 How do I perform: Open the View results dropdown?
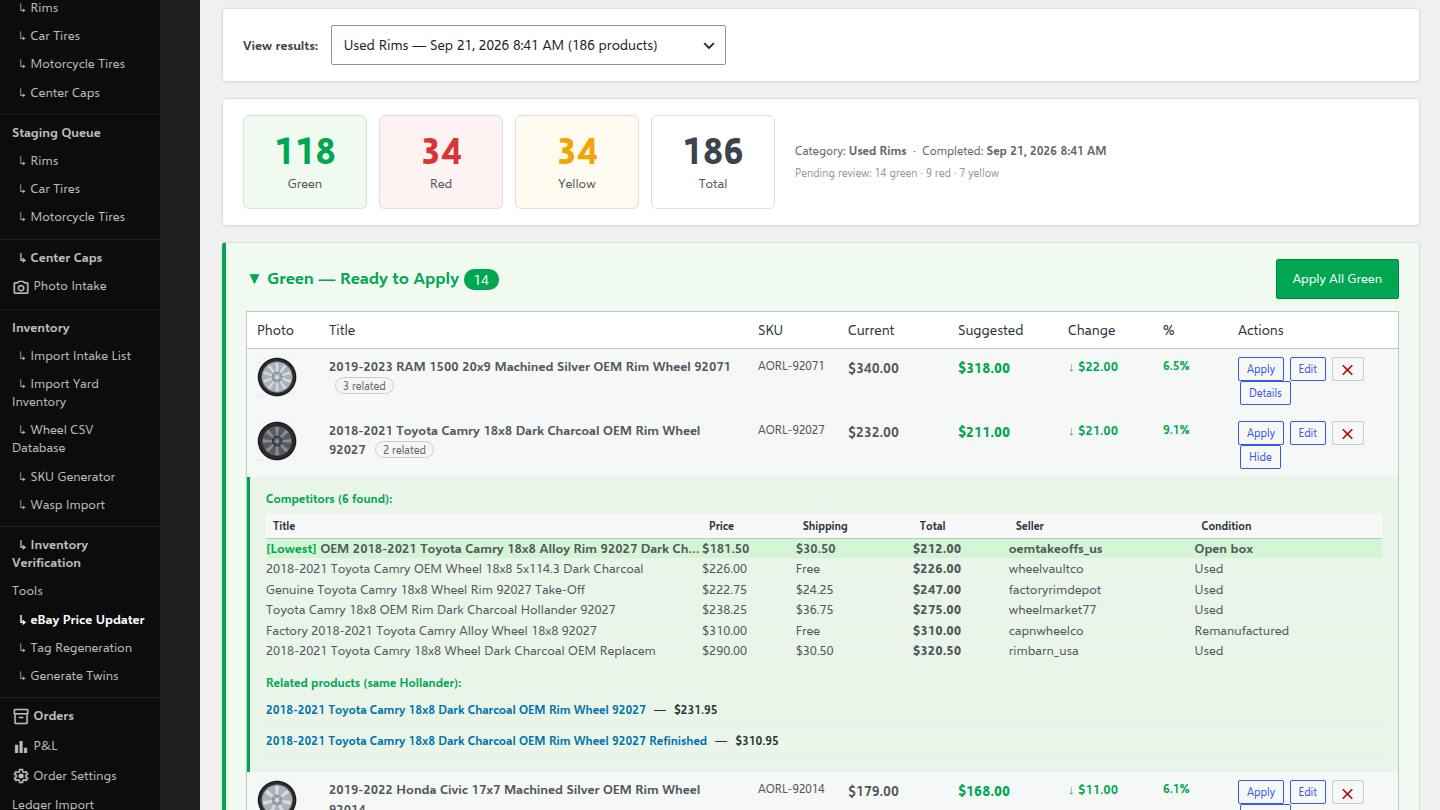[x=528, y=45]
